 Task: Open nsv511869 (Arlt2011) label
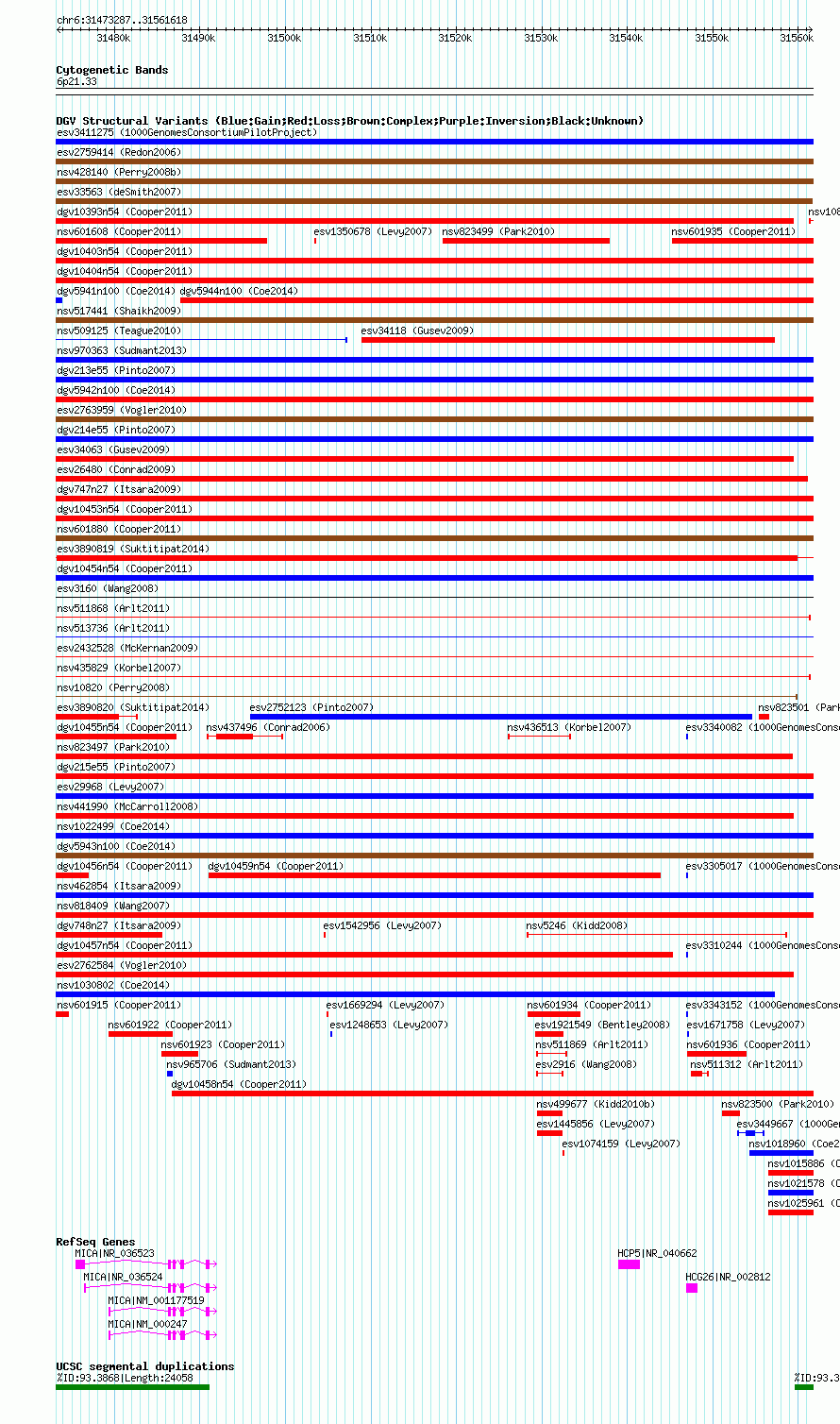[x=592, y=1044]
